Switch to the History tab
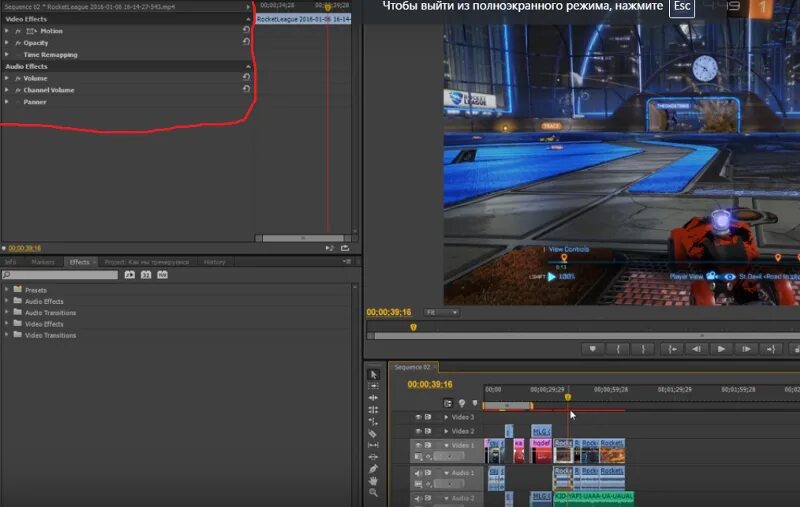 click(x=214, y=262)
